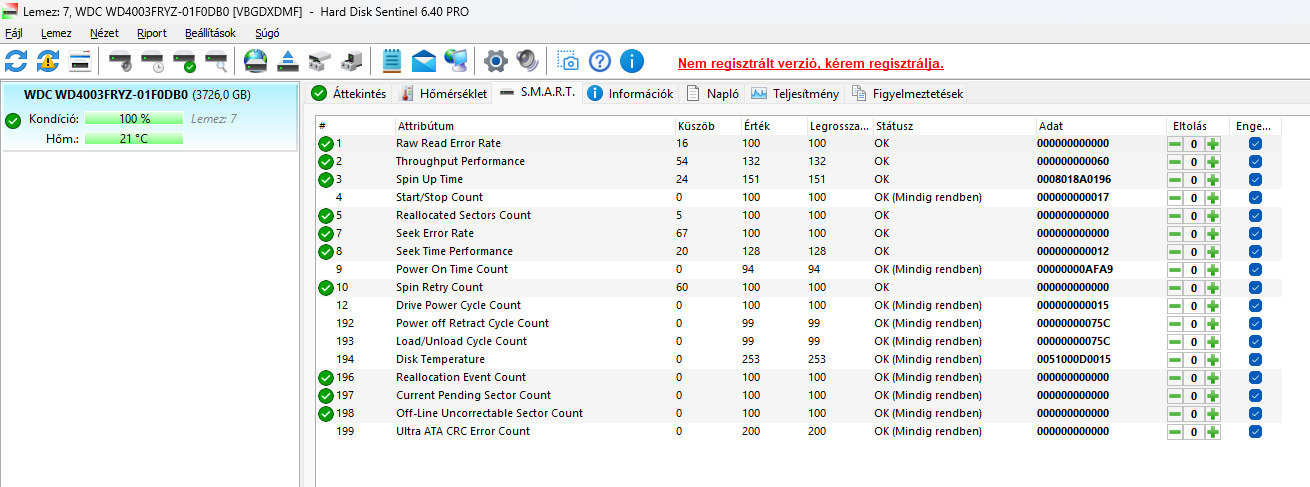Click green check icon on Reallocation Event Count row
Viewport: 1310px width, 487px height.
(326, 378)
